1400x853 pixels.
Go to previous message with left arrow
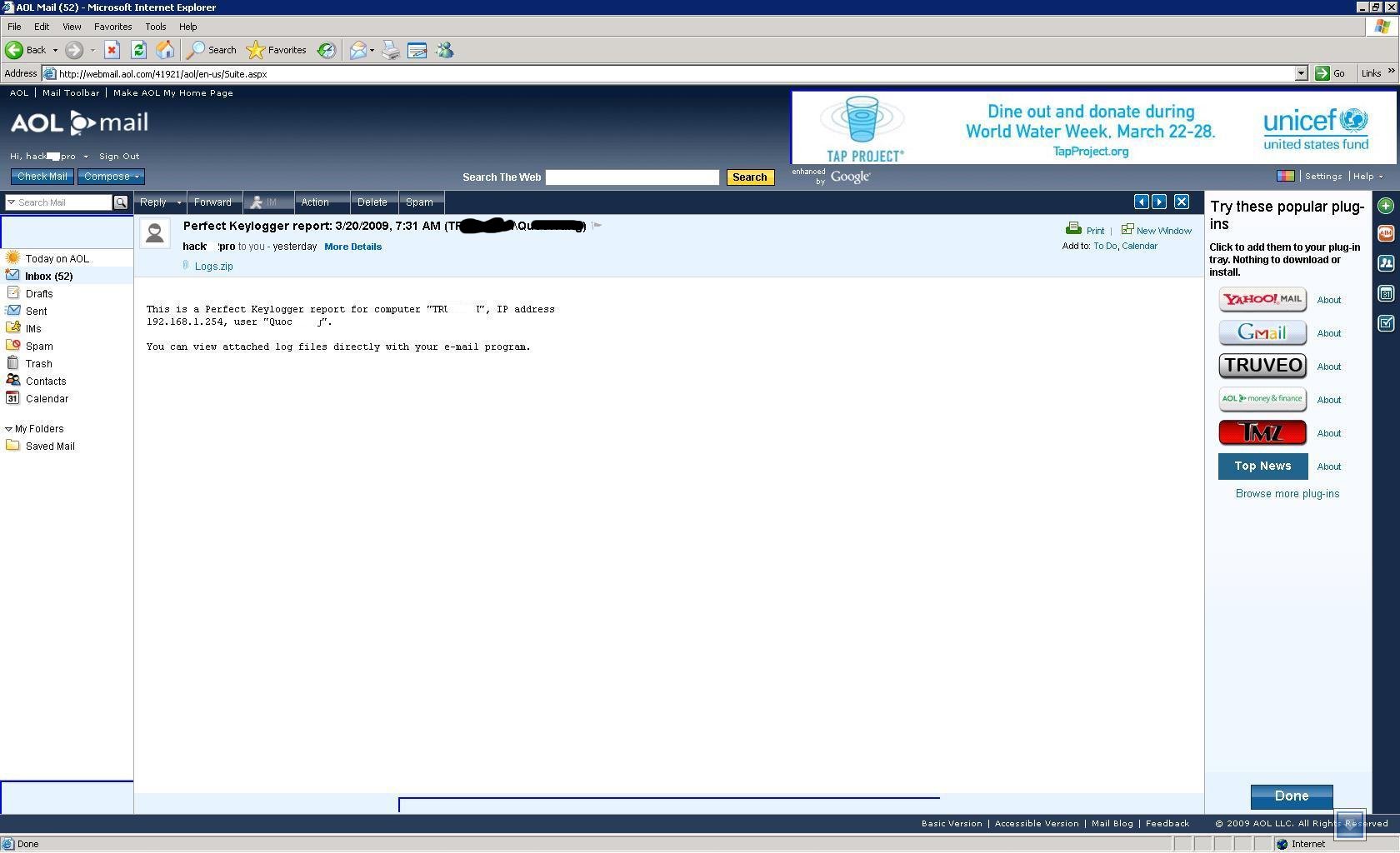pos(1142,202)
